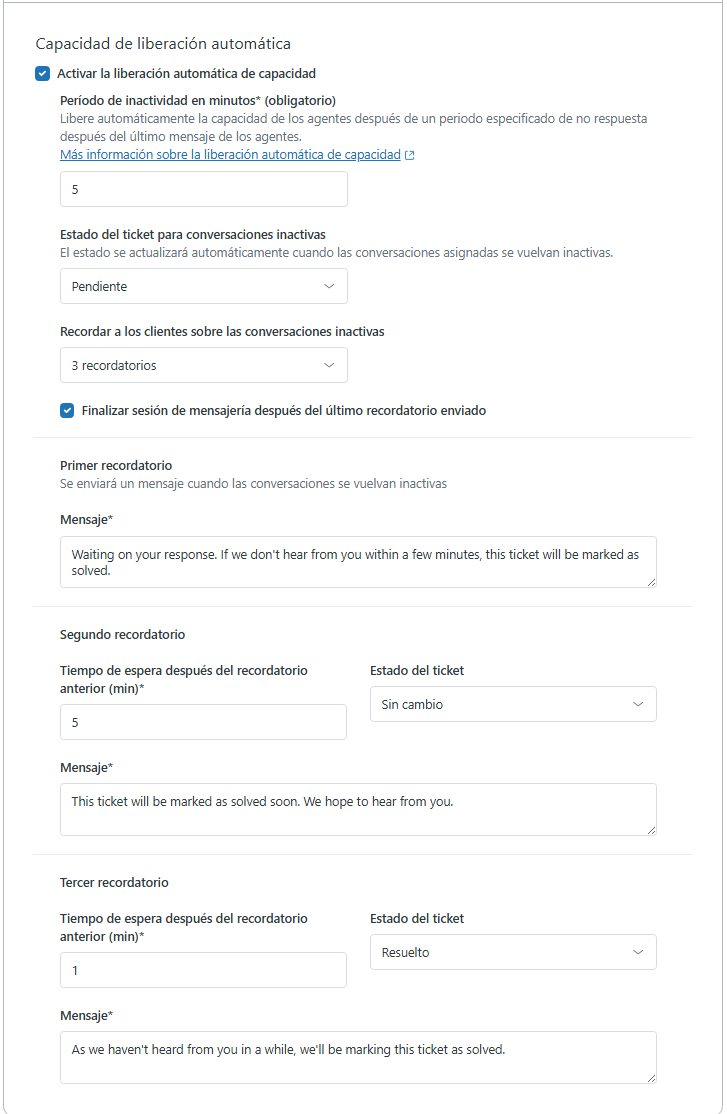Click resize handle of second reminder message box
This screenshot has width=727, height=1114.
(651, 829)
